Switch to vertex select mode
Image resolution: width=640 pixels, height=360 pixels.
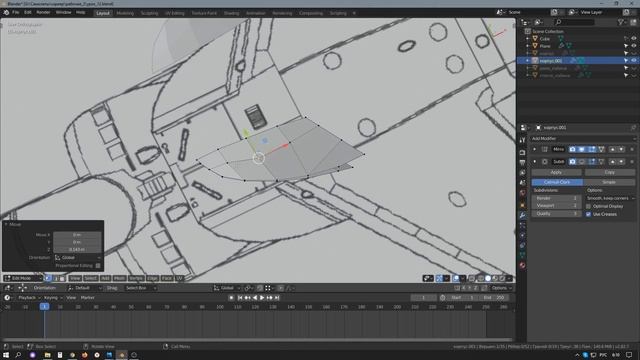click(x=48, y=278)
